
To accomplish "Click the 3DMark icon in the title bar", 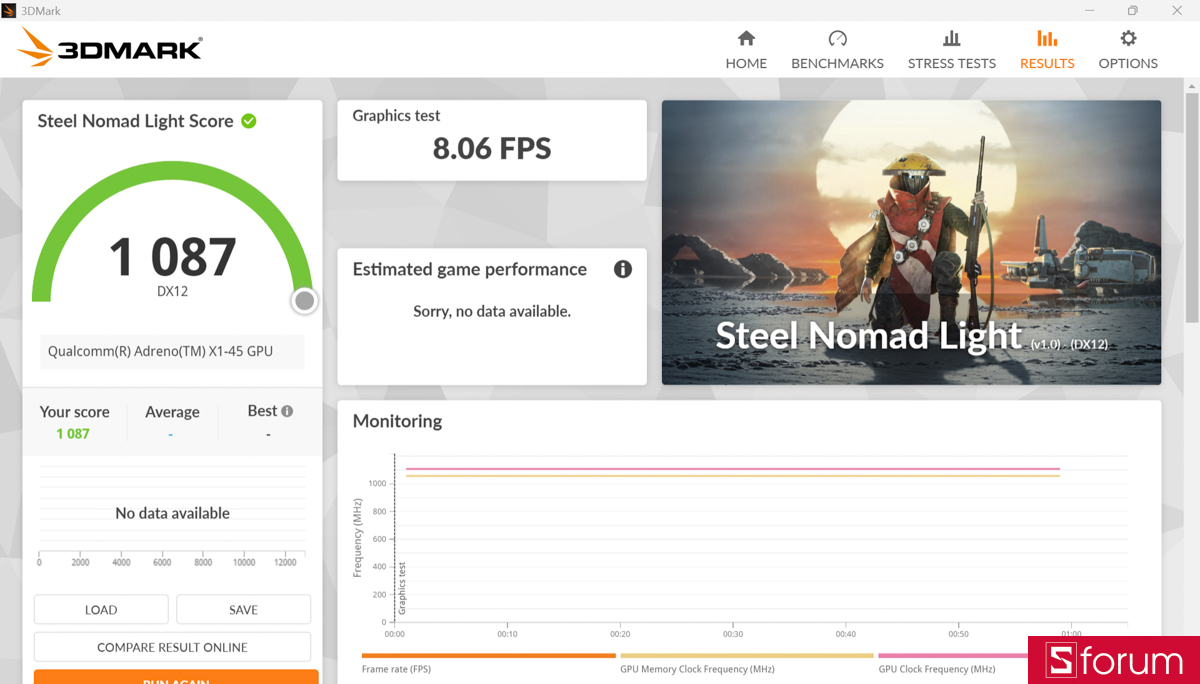I will click(x=9, y=9).
